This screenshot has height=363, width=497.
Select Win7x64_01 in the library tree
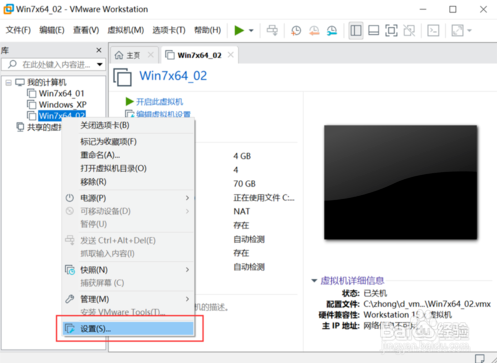[61, 93]
